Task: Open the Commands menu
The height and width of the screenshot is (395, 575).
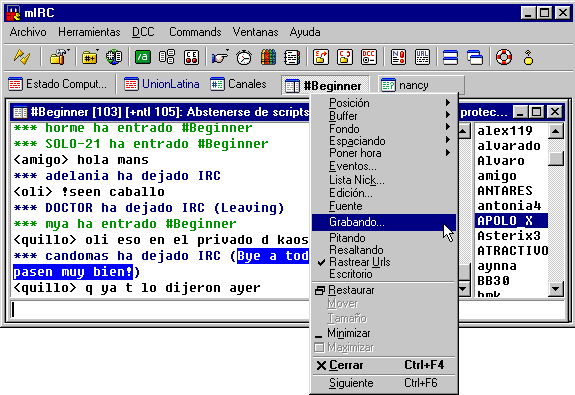Action: [195, 32]
